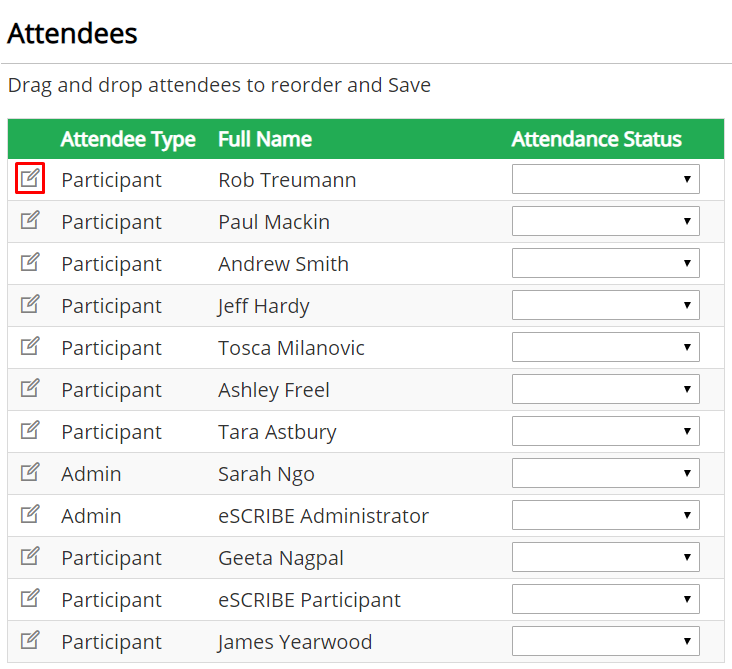Image resolution: width=732 pixels, height=669 pixels.
Task: Open Sarah Ngo's attendance status dropdown
Action: tap(605, 473)
